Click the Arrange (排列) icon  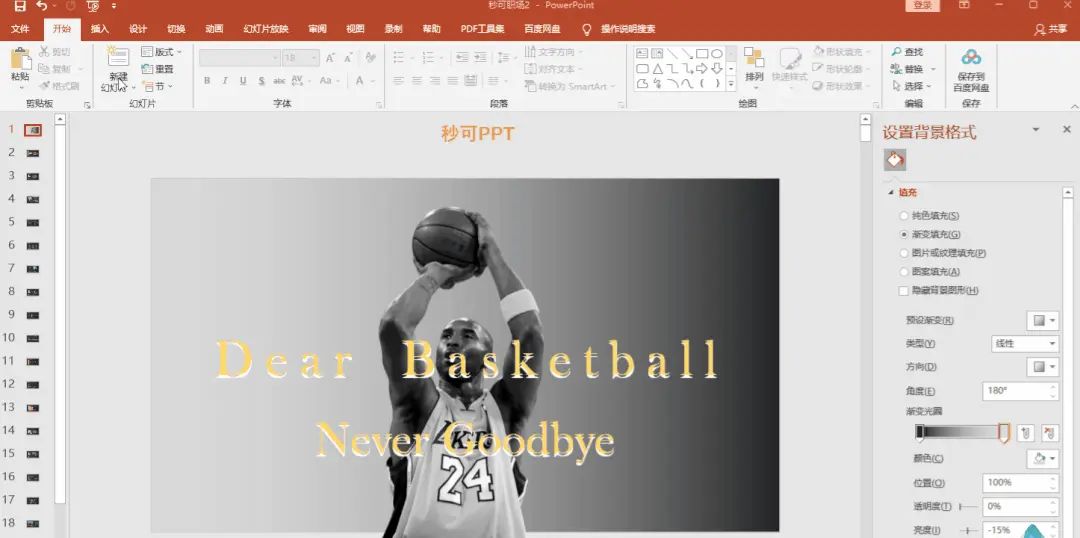pyautogui.click(x=754, y=63)
